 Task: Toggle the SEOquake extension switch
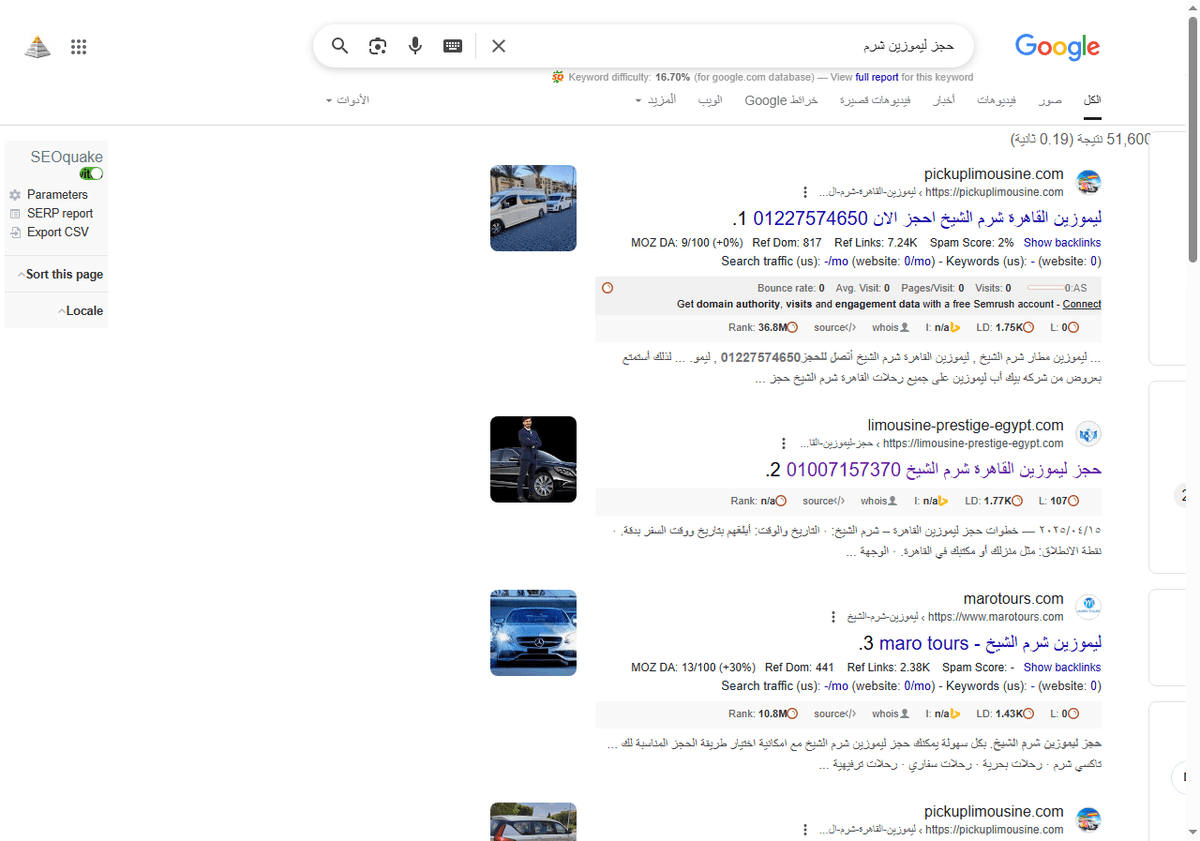pyautogui.click(x=91, y=173)
